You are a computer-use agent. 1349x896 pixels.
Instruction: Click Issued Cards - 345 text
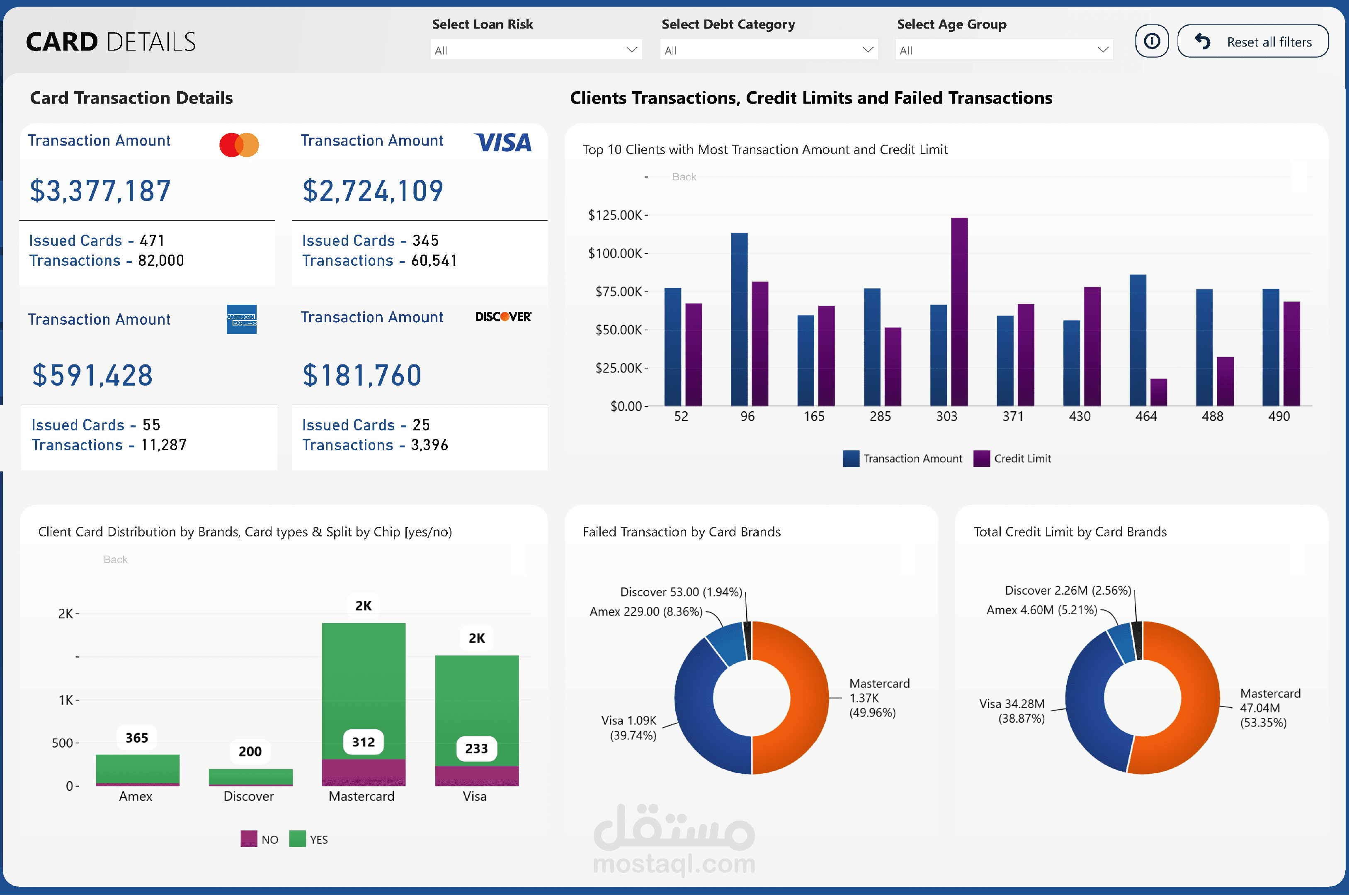tap(370, 240)
